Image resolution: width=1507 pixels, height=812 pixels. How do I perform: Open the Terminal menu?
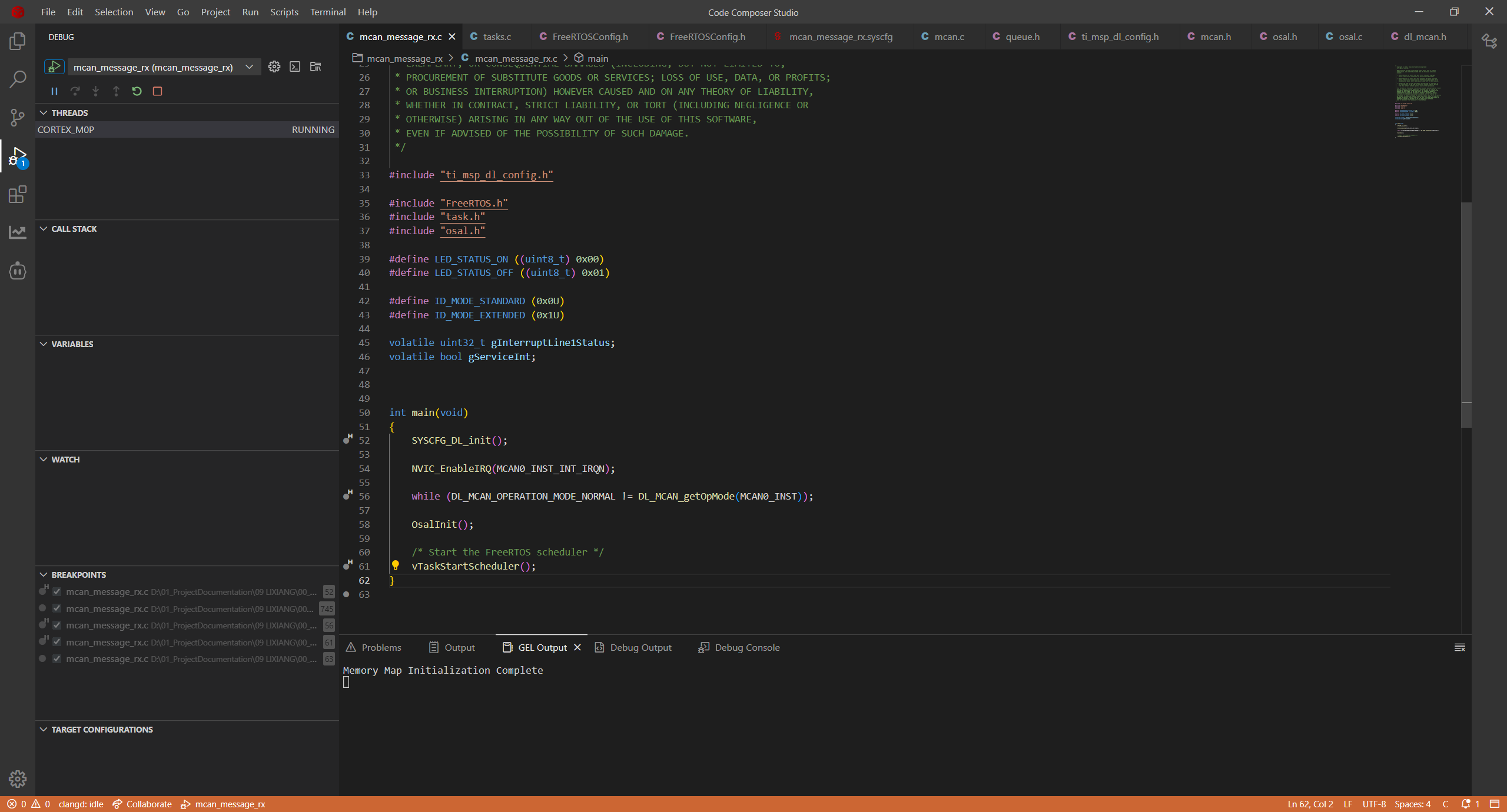coord(328,12)
